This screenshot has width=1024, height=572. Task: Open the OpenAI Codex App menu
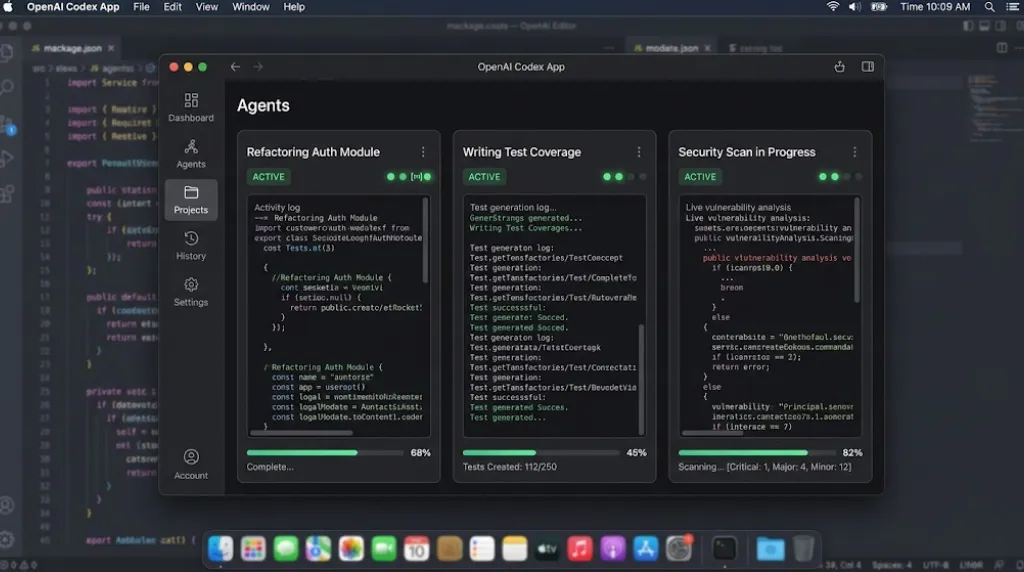[x=73, y=7]
